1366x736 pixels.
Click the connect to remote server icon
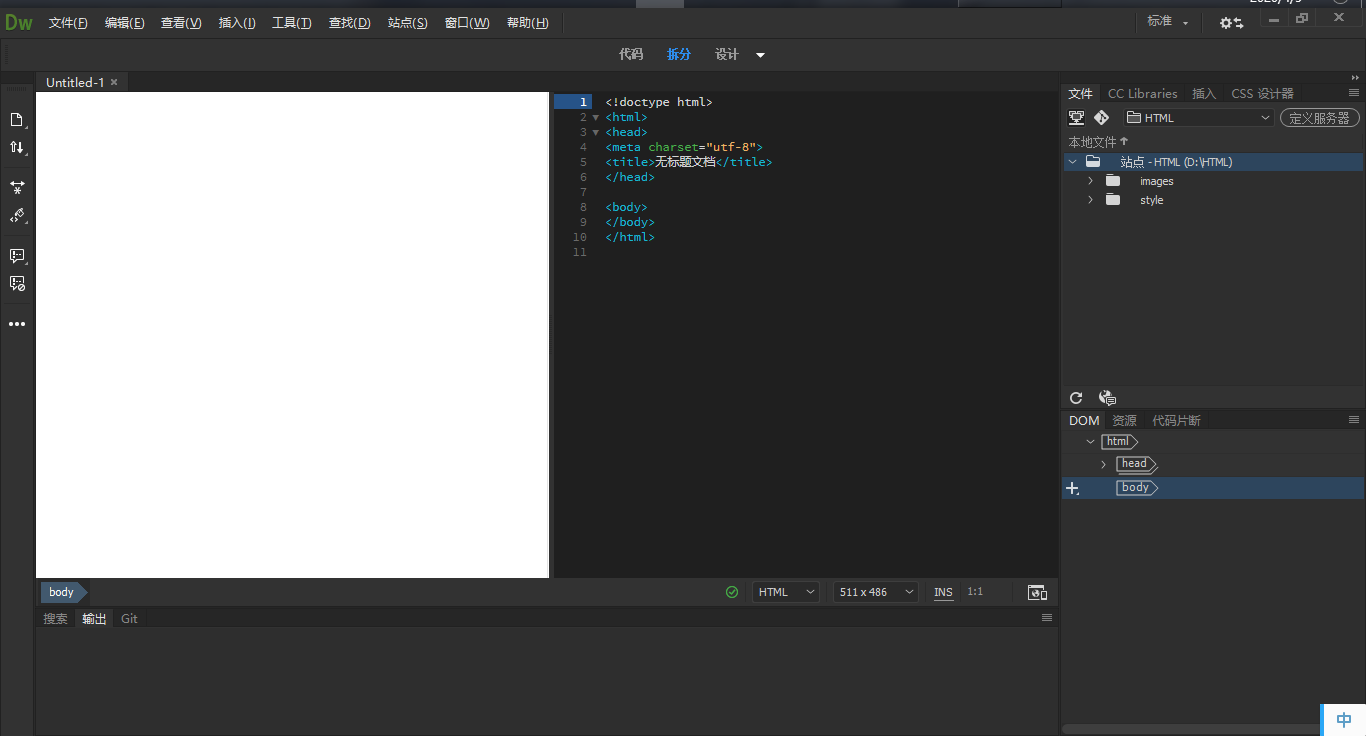1077,117
